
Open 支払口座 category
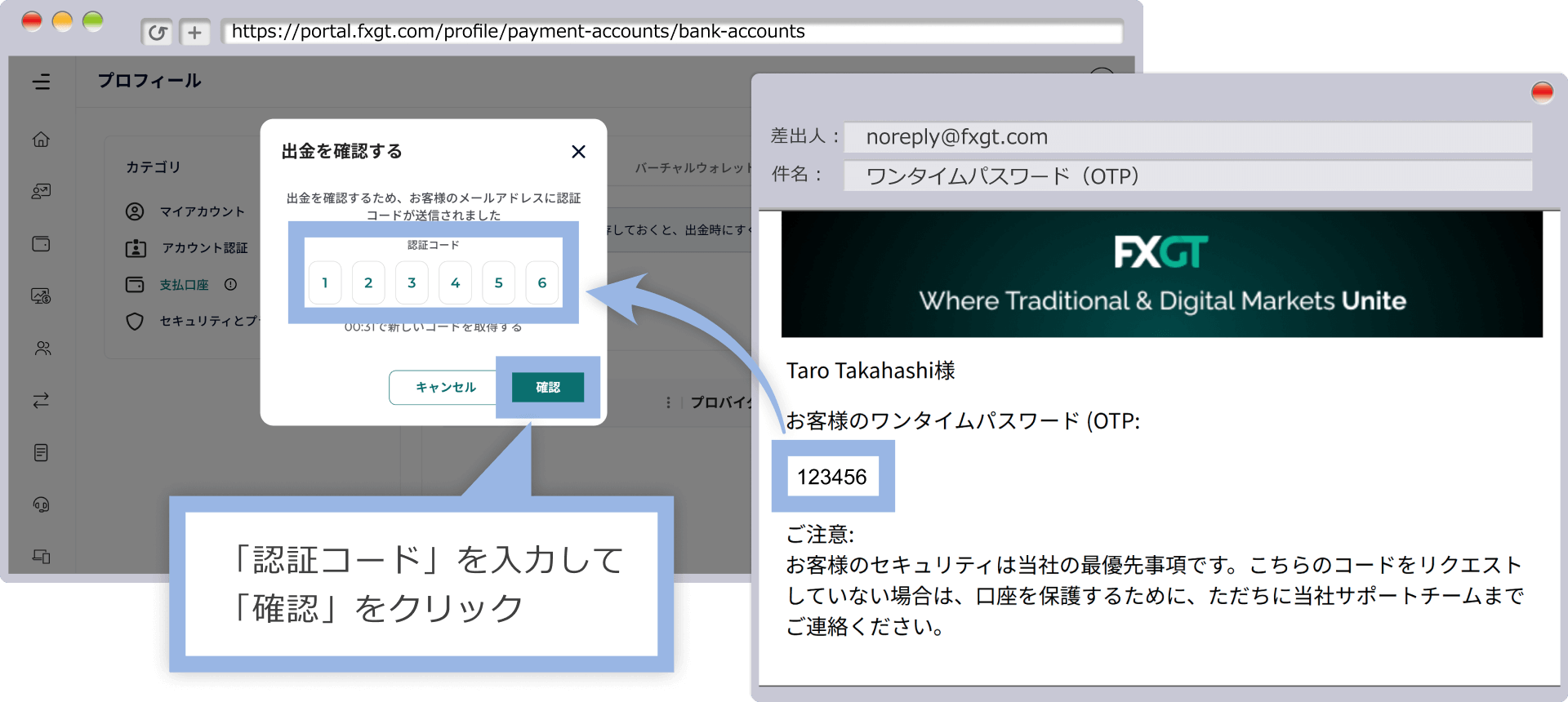click(167, 285)
